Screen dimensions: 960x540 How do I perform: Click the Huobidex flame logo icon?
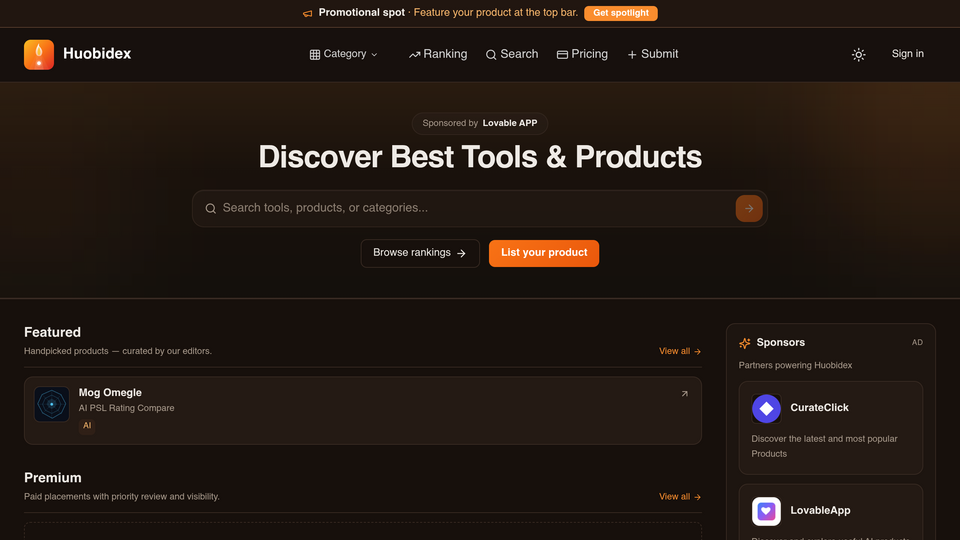coord(39,54)
